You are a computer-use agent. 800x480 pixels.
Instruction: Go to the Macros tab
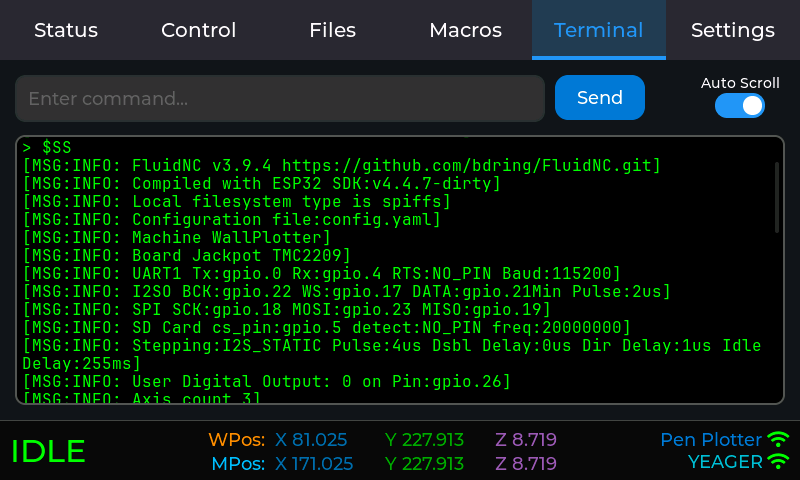(x=465, y=30)
